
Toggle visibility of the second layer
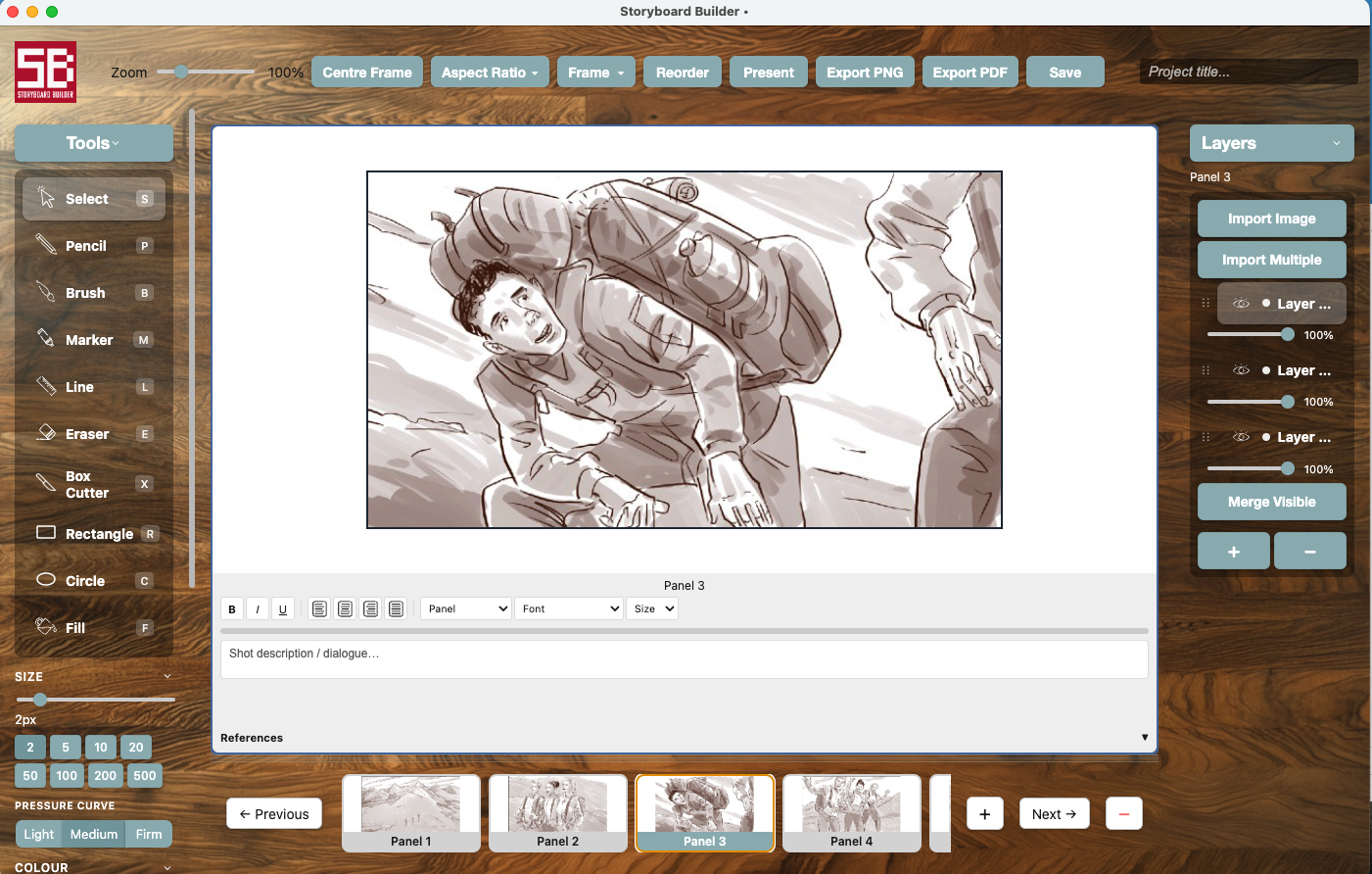point(1241,369)
